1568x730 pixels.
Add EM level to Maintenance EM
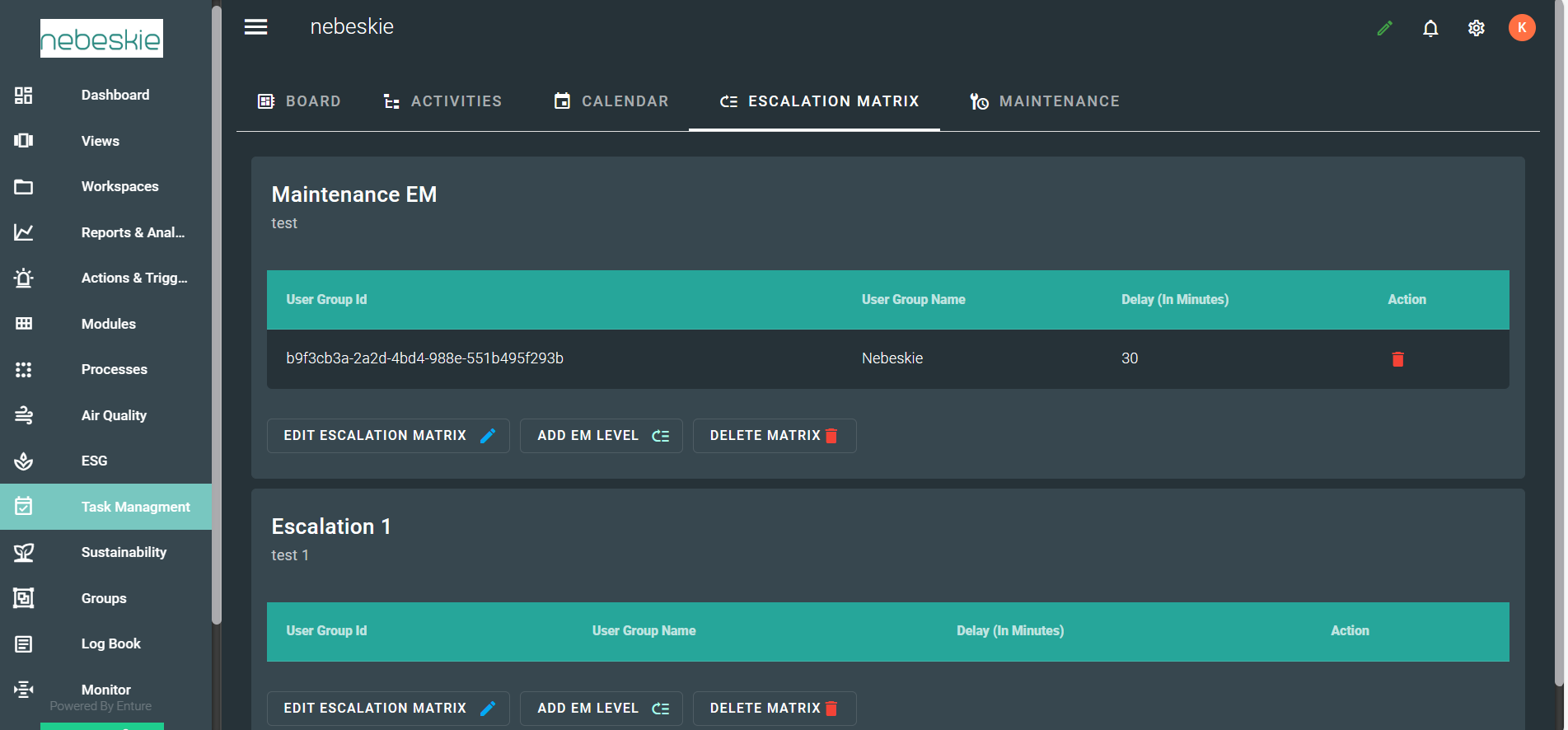tap(601, 436)
